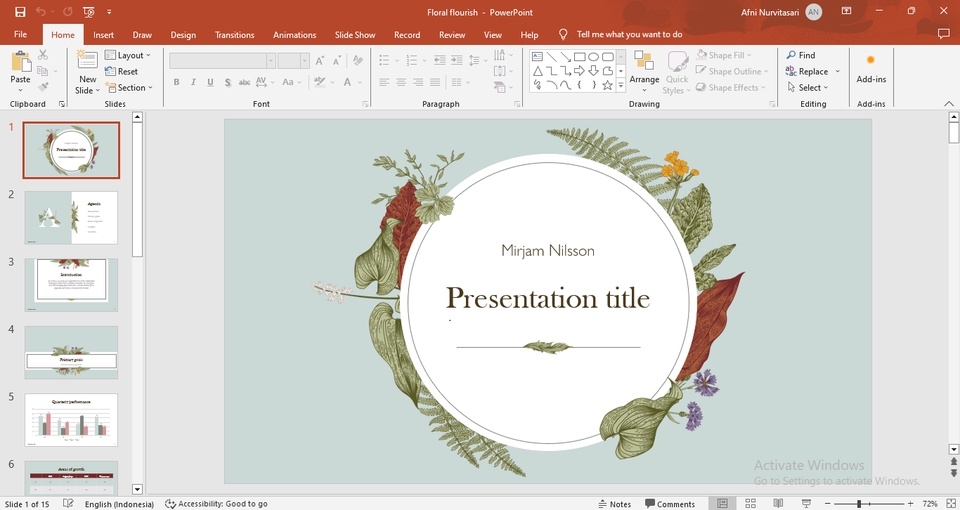960x510 pixels.
Task: Open the Select dropdown in Editing
Action: tap(808, 88)
